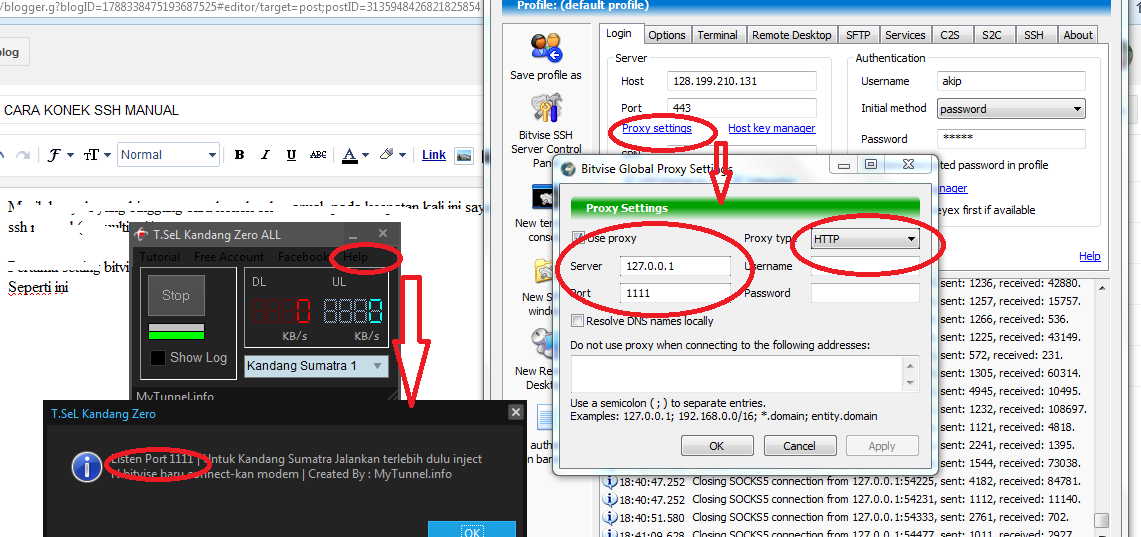This screenshot has width=1141, height=537.
Task: Click the New terminal console icon
Action: click(545, 198)
